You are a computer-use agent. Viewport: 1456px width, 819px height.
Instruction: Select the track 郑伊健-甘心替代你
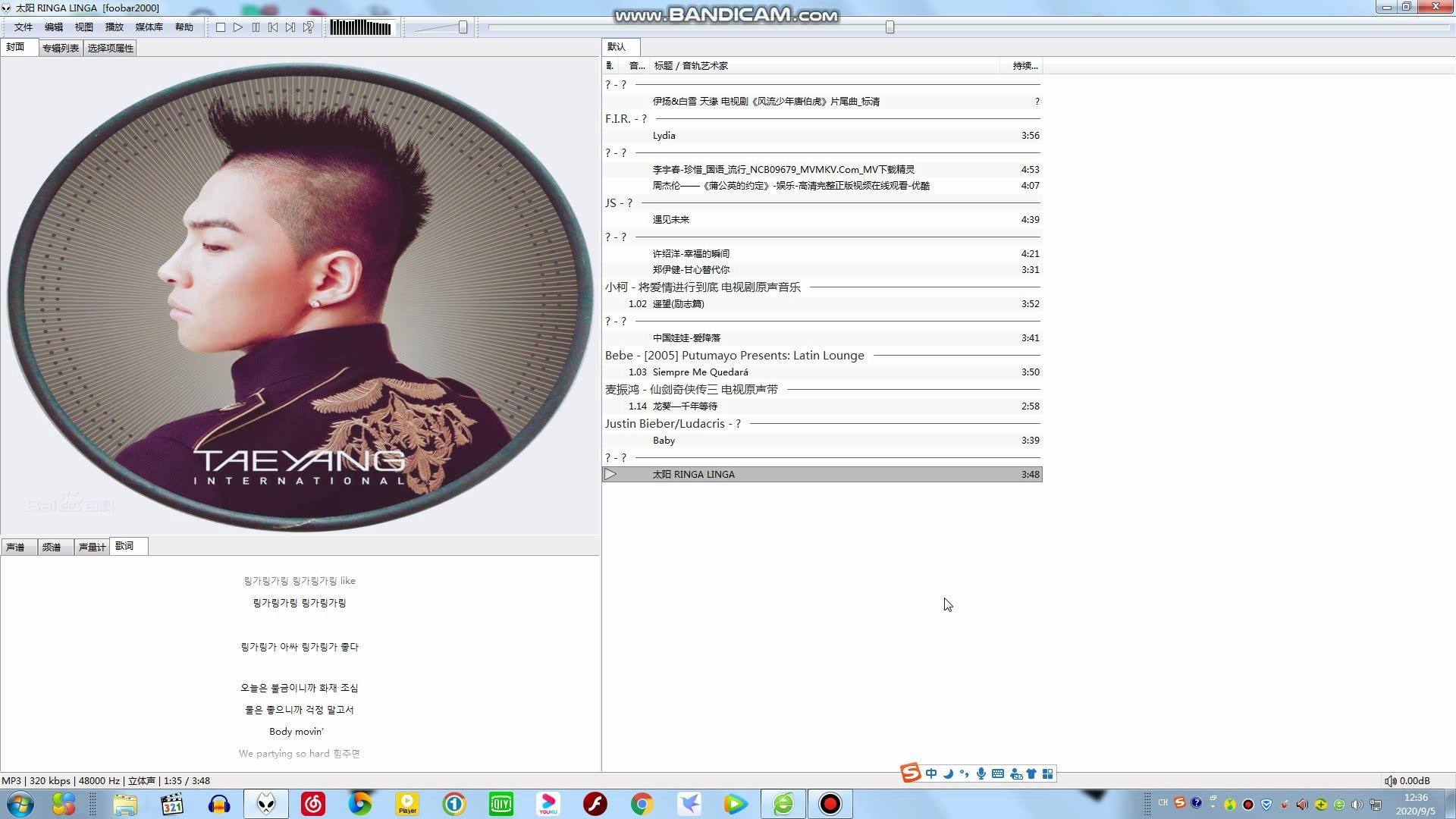pyautogui.click(x=822, y=270)
